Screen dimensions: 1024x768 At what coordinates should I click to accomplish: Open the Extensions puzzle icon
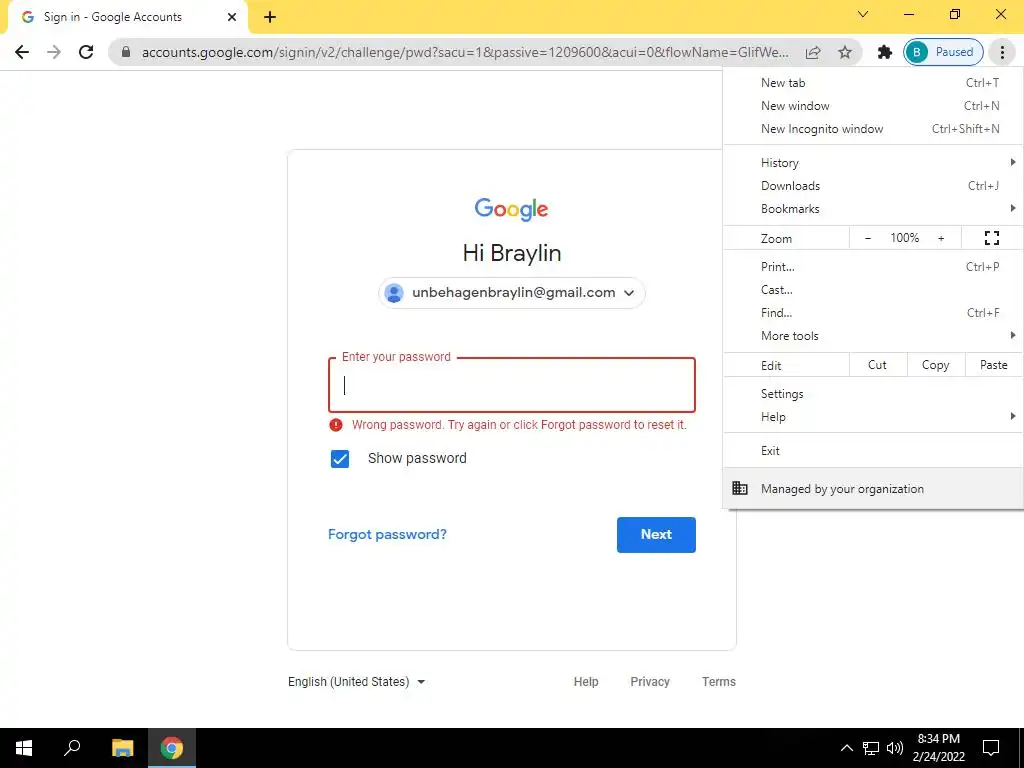point(885,52)
